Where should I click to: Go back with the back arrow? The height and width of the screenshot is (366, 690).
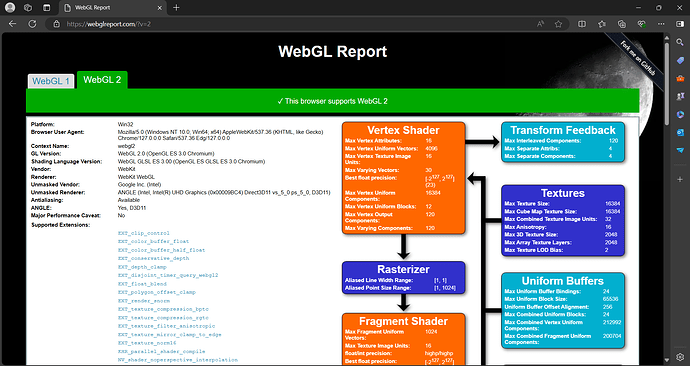pyautogui.click(x=12, y=24)
